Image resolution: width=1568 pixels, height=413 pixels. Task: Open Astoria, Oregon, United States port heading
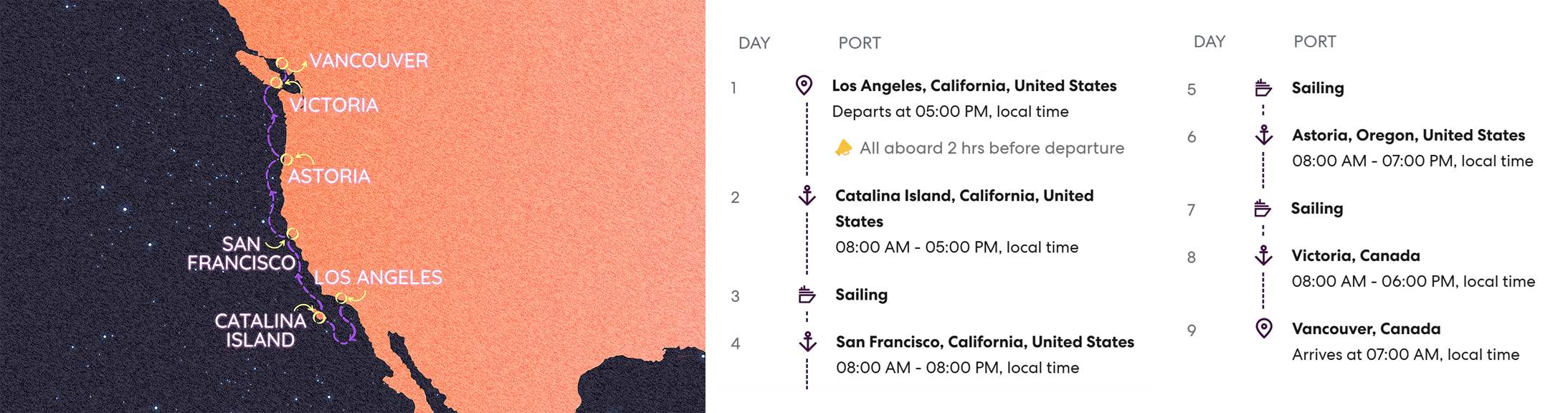pyautogui.click(x=1408, y=136)
